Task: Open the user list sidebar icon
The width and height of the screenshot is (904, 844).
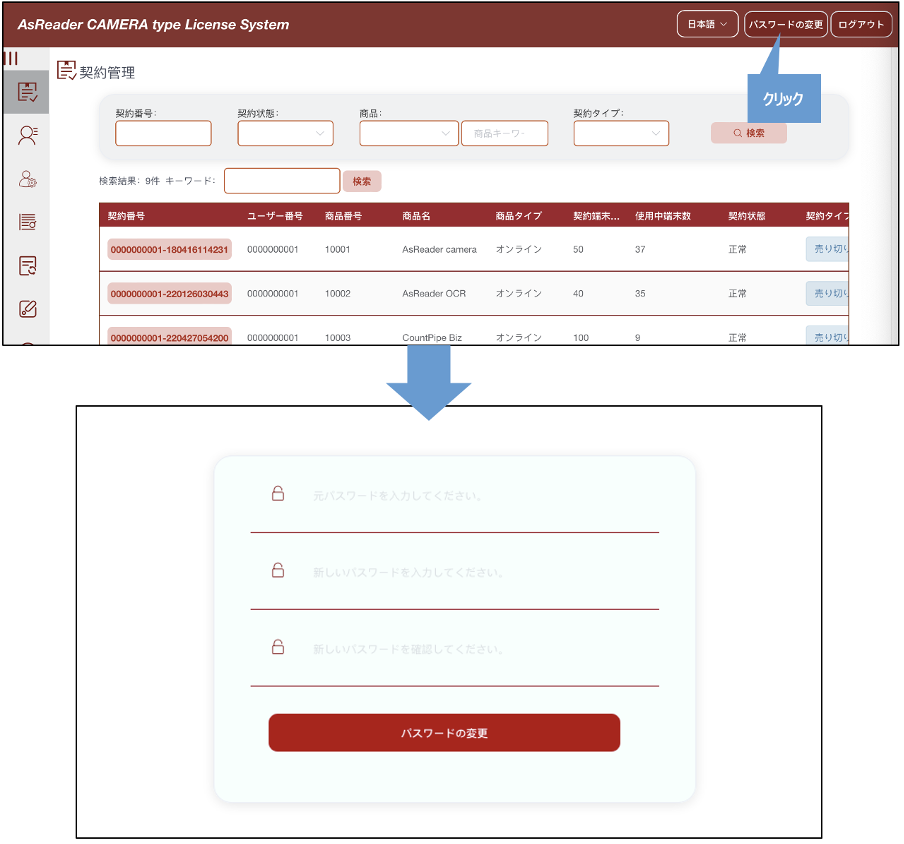Action: pyautogui.click(x=27, y=136)
